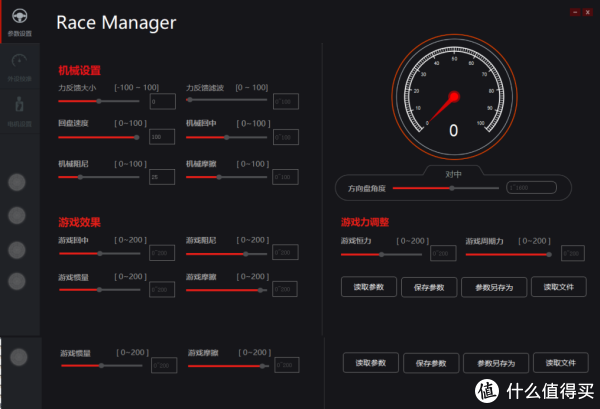The width and height of the screenshot is (600, 409).
Task: Minimize the Race Manager window
Action: [575, 12]
